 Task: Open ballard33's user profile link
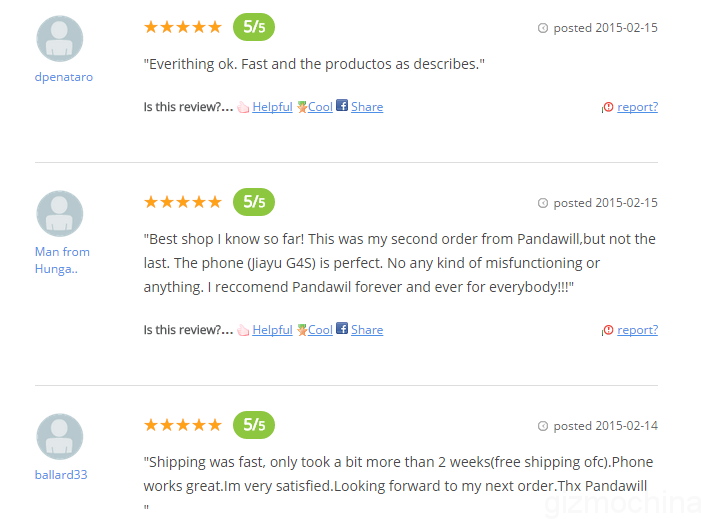61,475
